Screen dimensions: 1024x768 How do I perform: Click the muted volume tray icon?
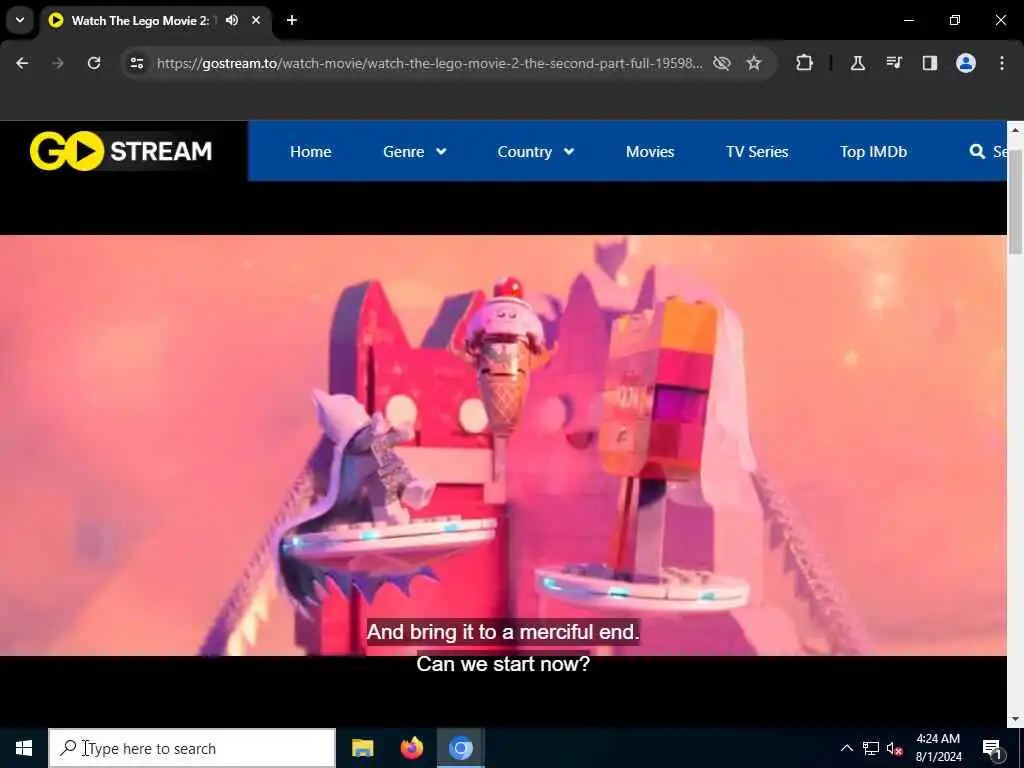coord(895,748)
